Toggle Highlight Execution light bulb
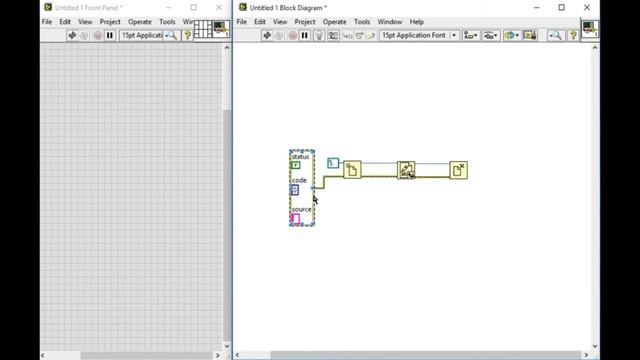The width and height of the screenshot is (640, 360). [x=319, y=36]
